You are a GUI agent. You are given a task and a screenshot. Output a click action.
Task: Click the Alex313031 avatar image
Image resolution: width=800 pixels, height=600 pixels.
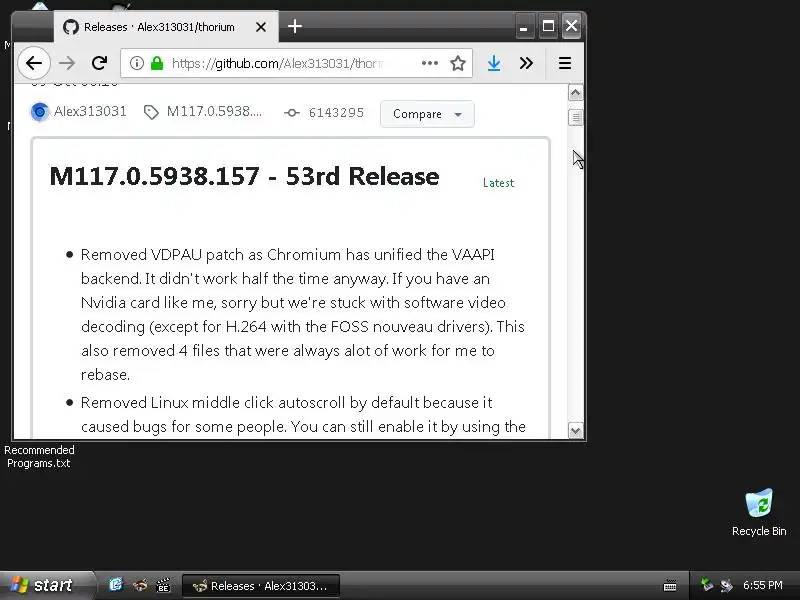click(x=40, y=112)
